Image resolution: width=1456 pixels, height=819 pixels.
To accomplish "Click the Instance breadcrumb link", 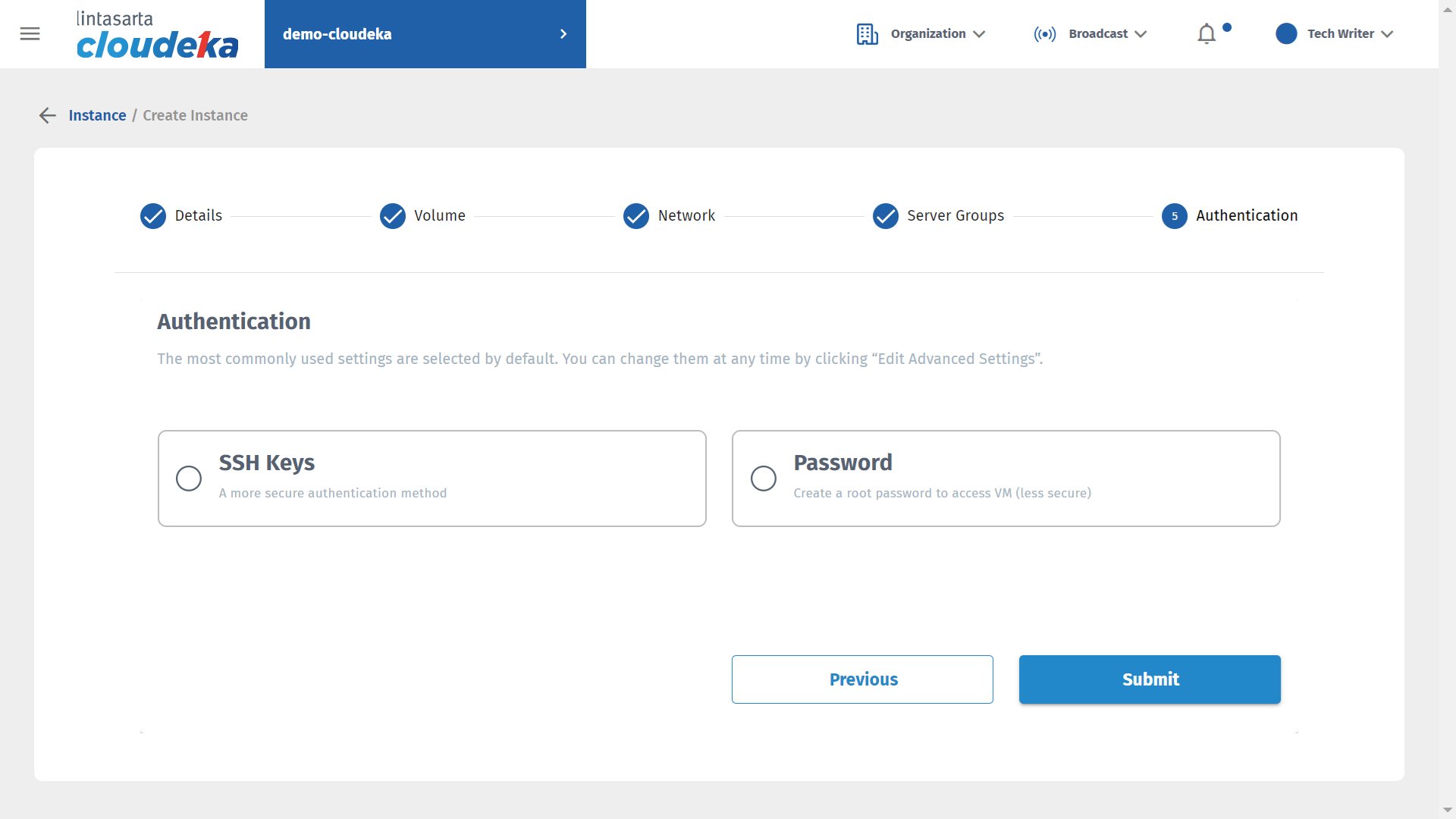I will coord(97,115).
